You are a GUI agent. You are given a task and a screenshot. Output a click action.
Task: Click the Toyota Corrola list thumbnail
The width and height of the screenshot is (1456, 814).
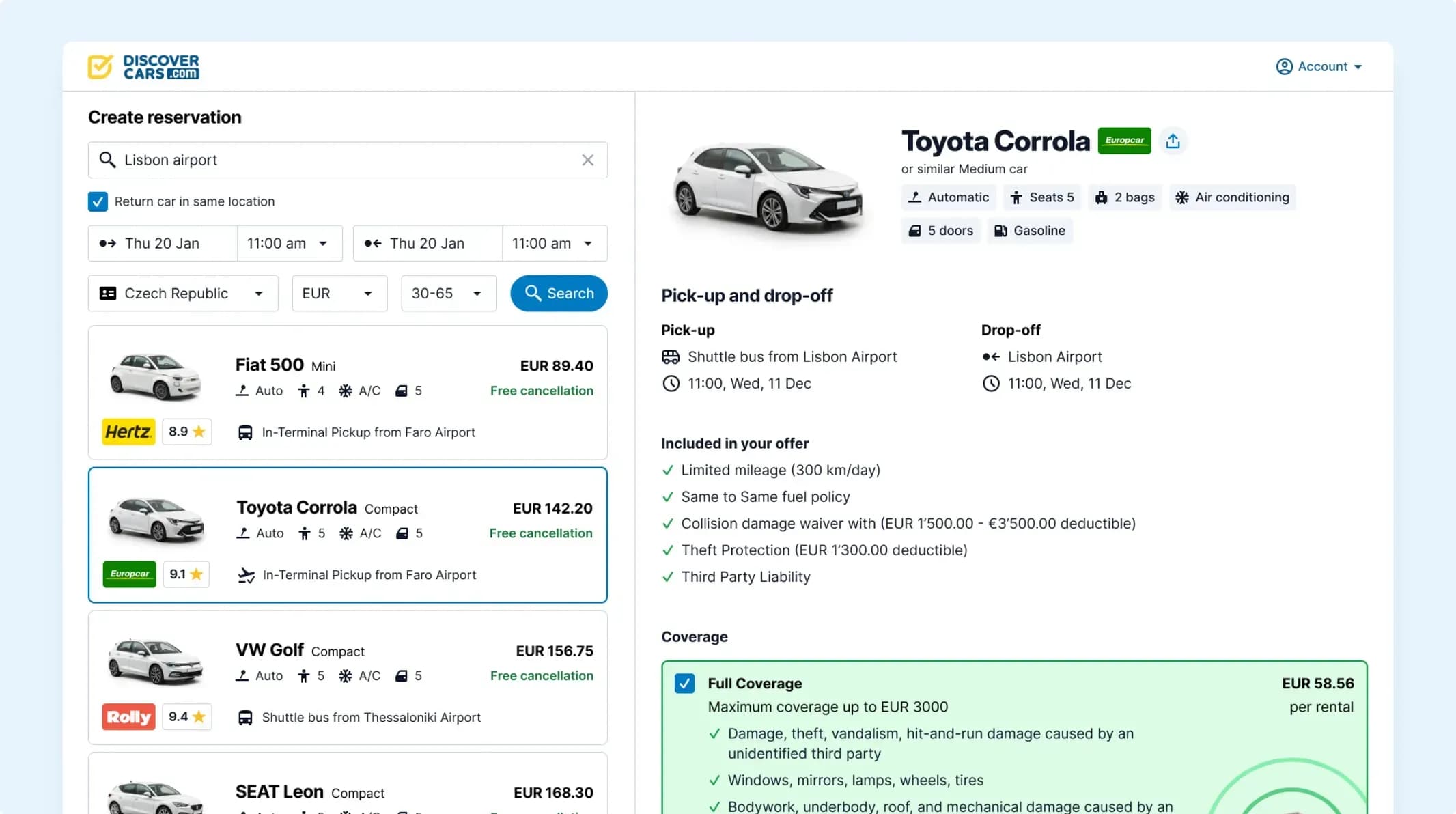156,520
